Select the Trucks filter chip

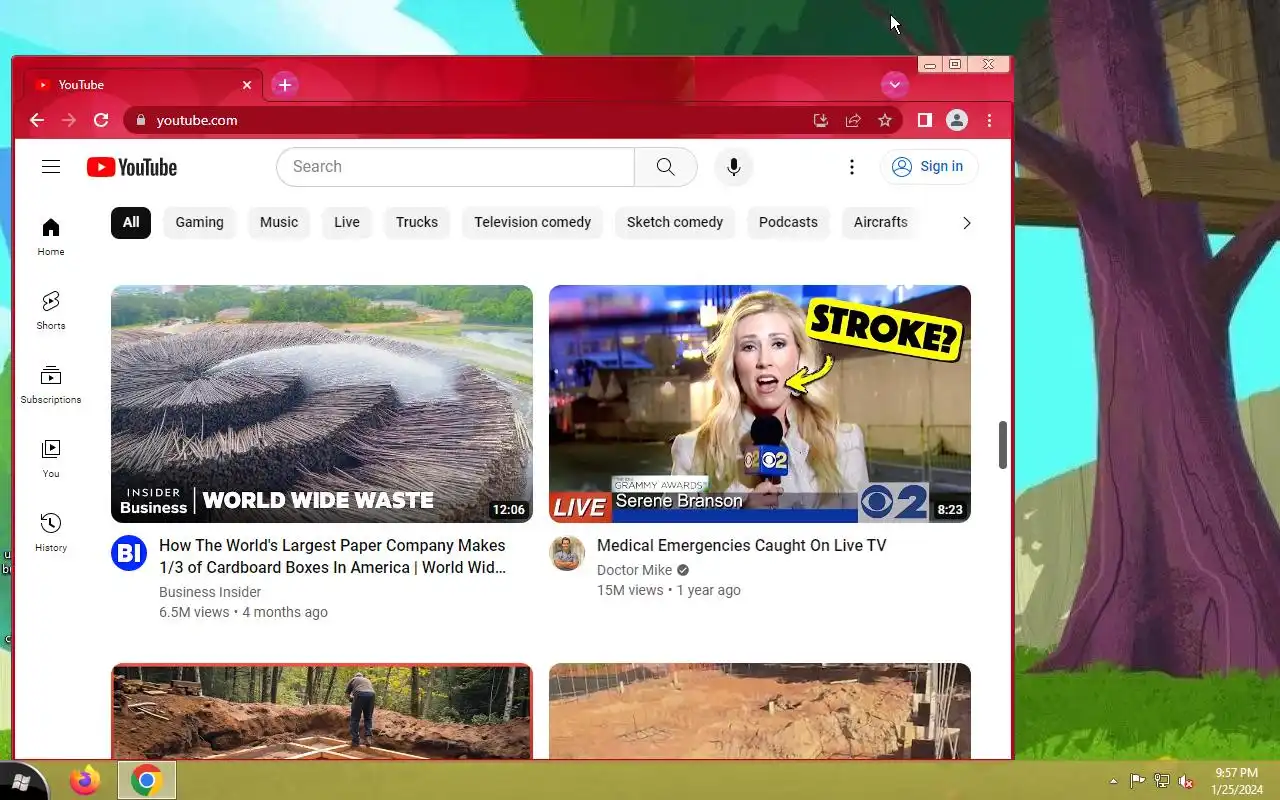pyautogui.click(x=417, y=222)
